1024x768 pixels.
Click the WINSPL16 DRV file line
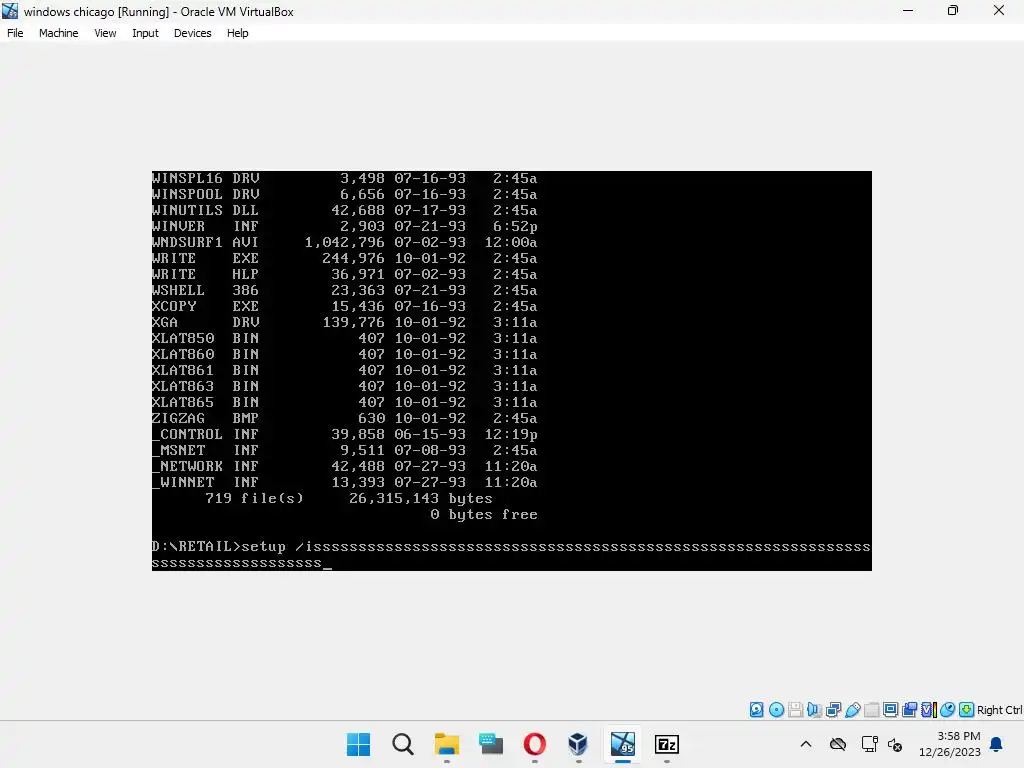coord(345,178)
